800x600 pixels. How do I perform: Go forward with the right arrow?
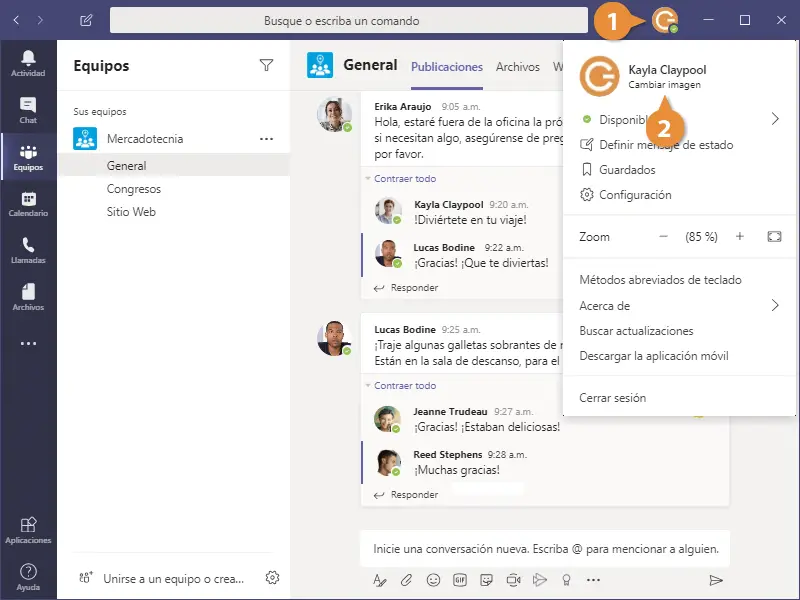40,20
